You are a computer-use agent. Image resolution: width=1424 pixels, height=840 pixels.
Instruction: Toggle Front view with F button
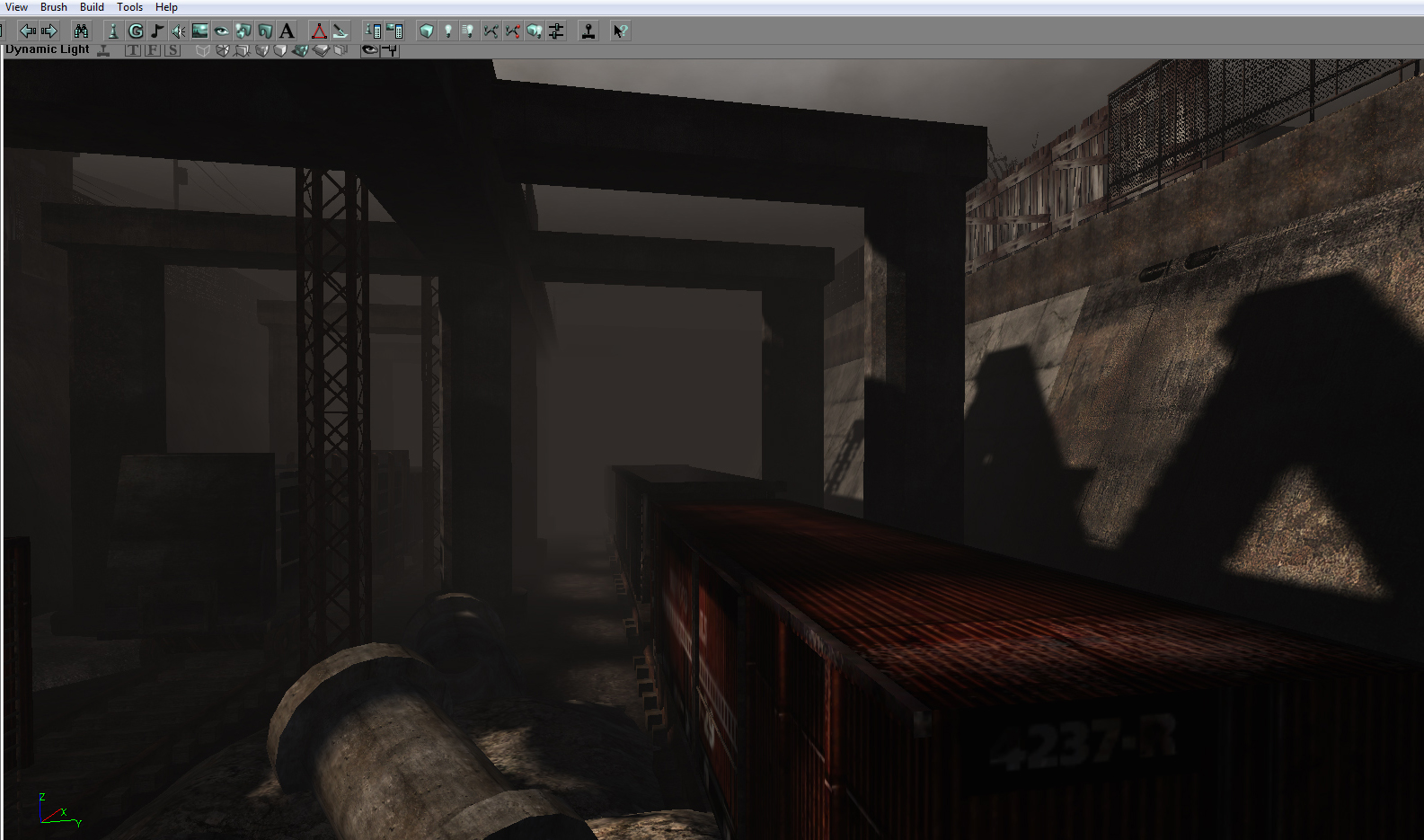click(153, 50)
